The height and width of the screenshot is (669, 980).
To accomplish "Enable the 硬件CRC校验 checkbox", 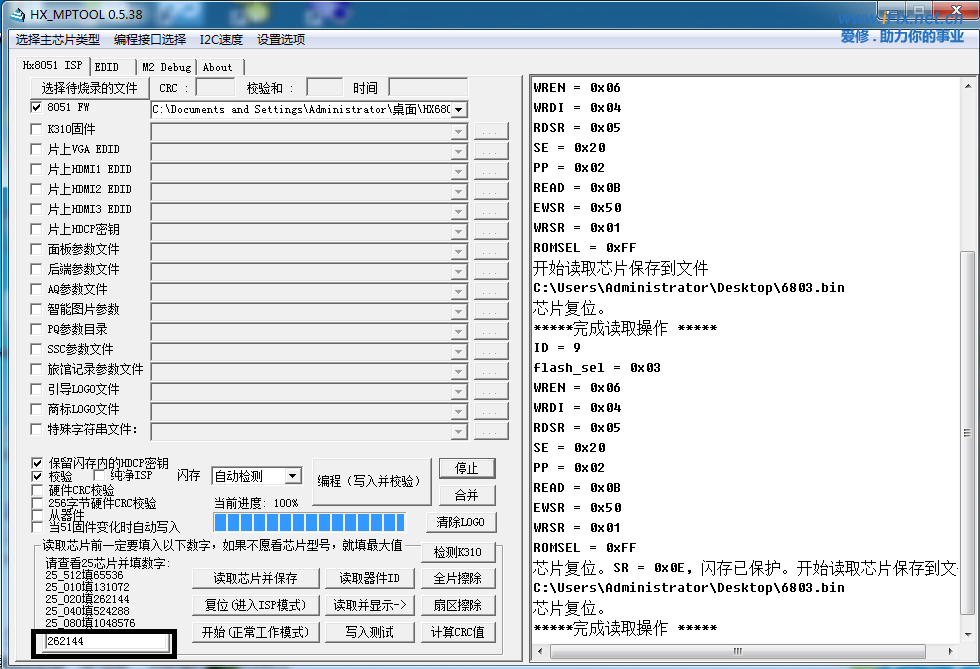I will click(38, 490).
